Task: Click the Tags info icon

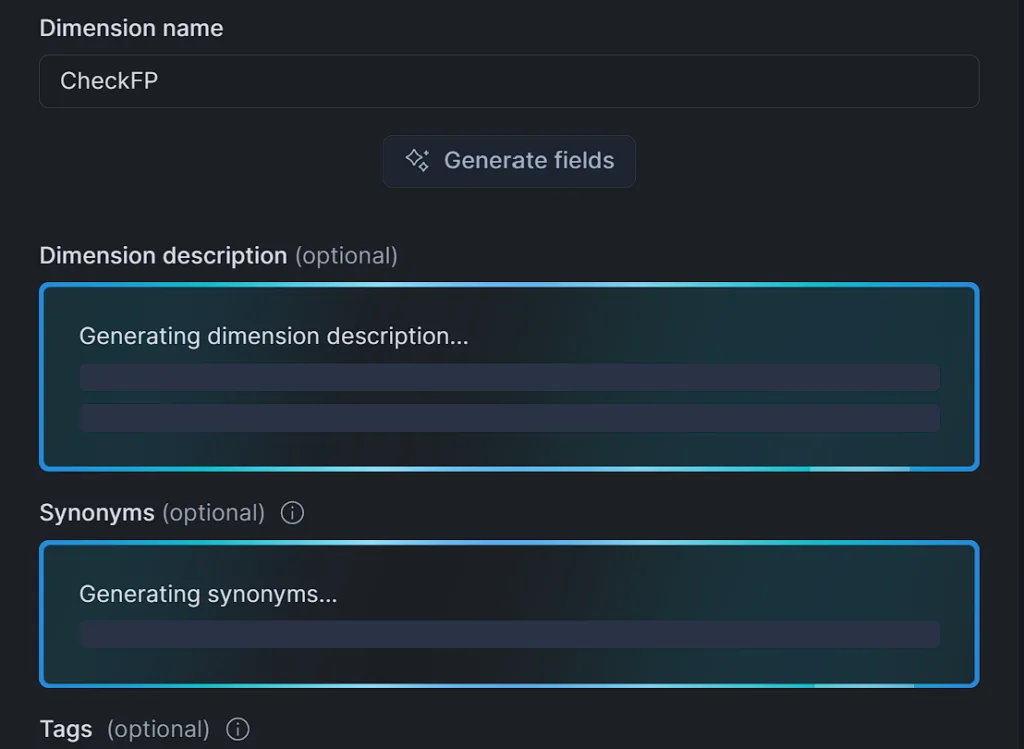Action: pyautogui.click(x=238, y=729)
